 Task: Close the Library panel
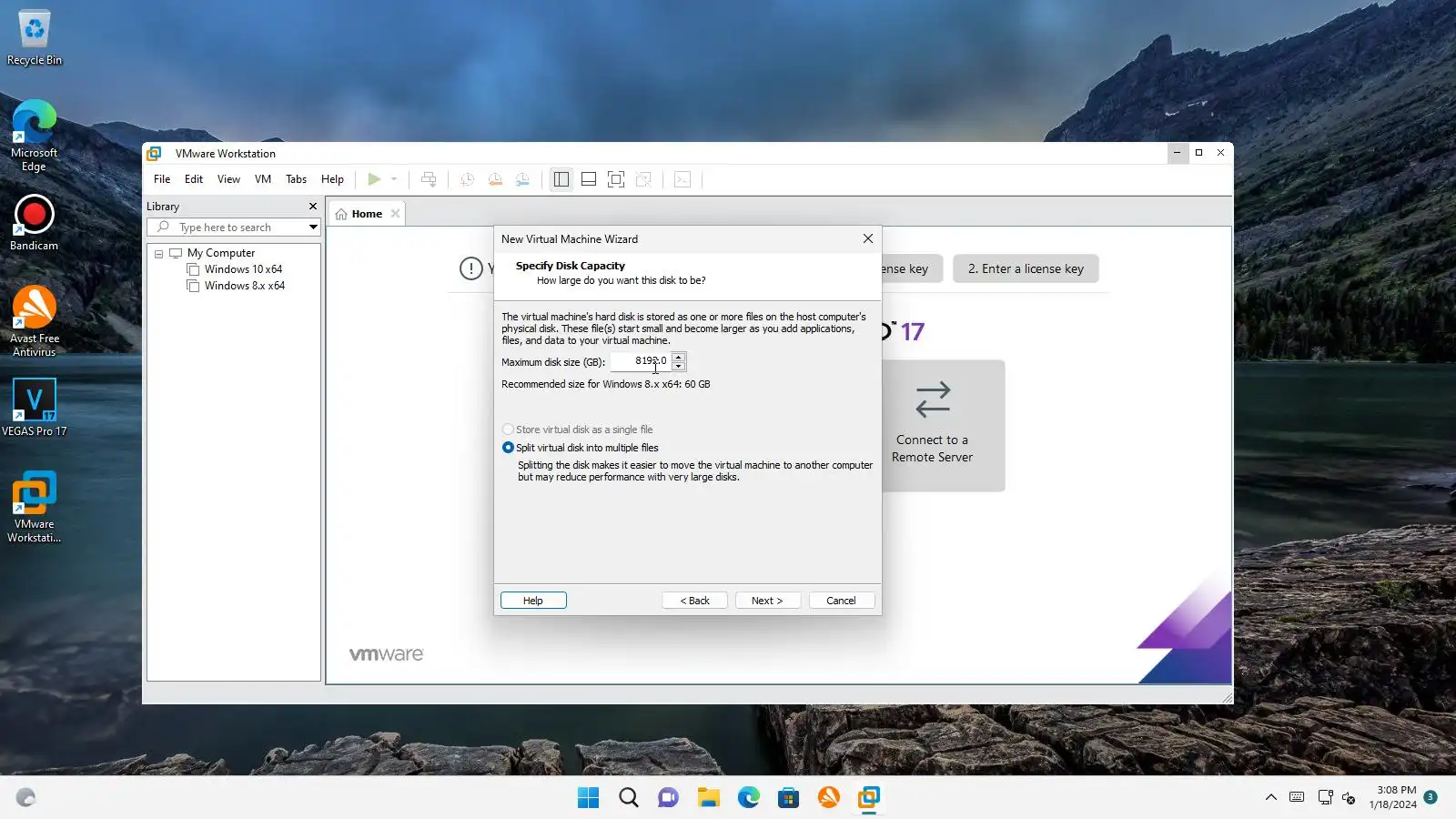pos(313,207)
